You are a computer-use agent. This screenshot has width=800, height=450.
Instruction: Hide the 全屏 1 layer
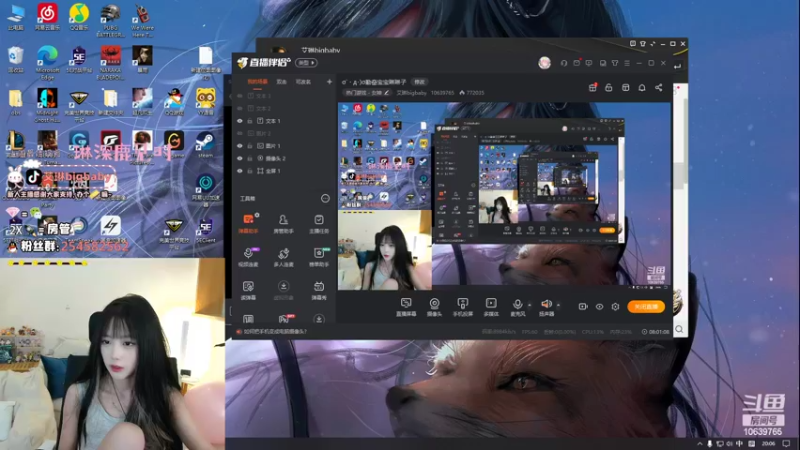pyautogui.click(x=240, y=171)
